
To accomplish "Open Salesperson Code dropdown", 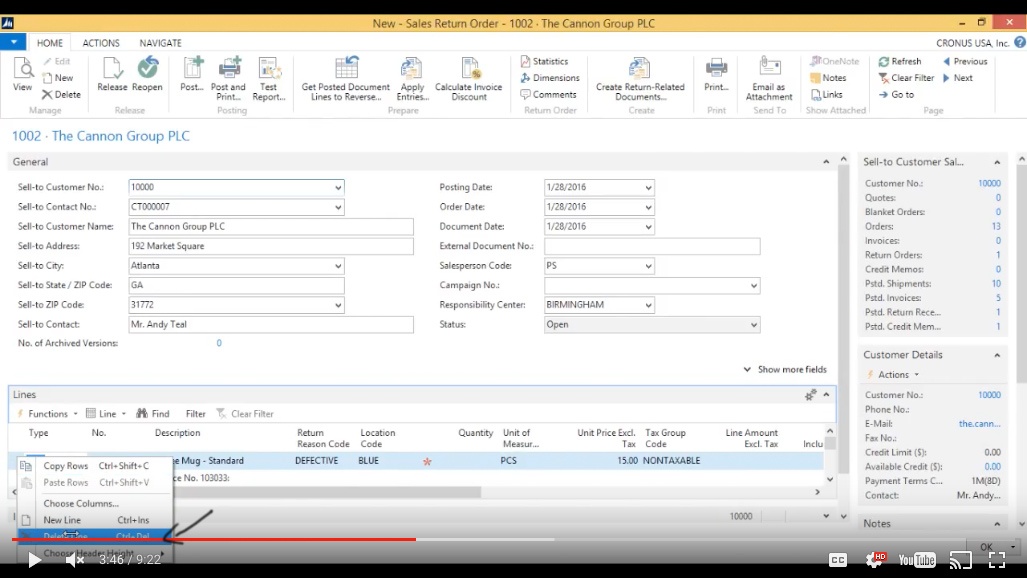I will coord(648,266).
